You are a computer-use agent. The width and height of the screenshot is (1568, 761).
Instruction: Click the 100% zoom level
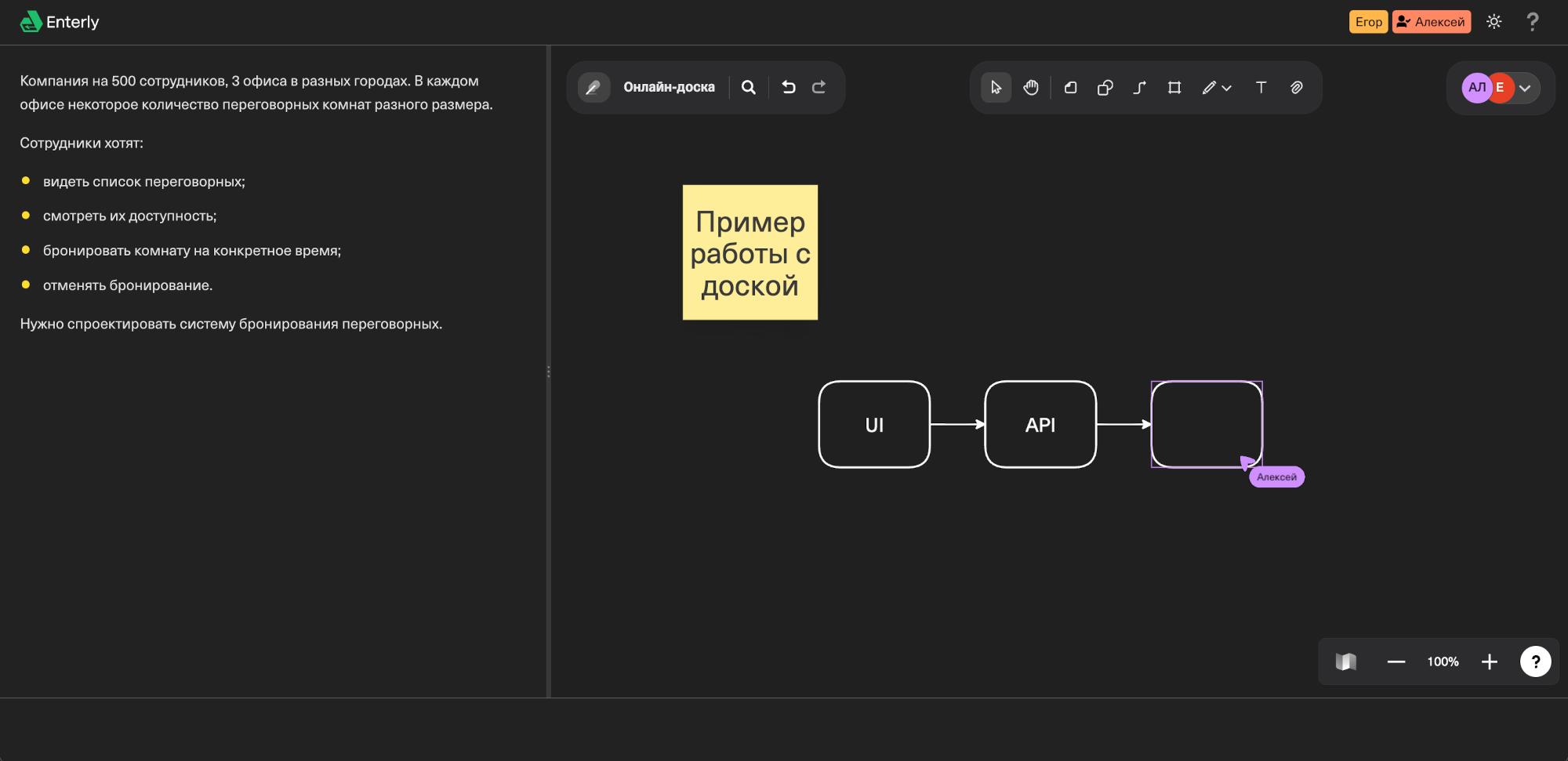tap(1443, 662)
